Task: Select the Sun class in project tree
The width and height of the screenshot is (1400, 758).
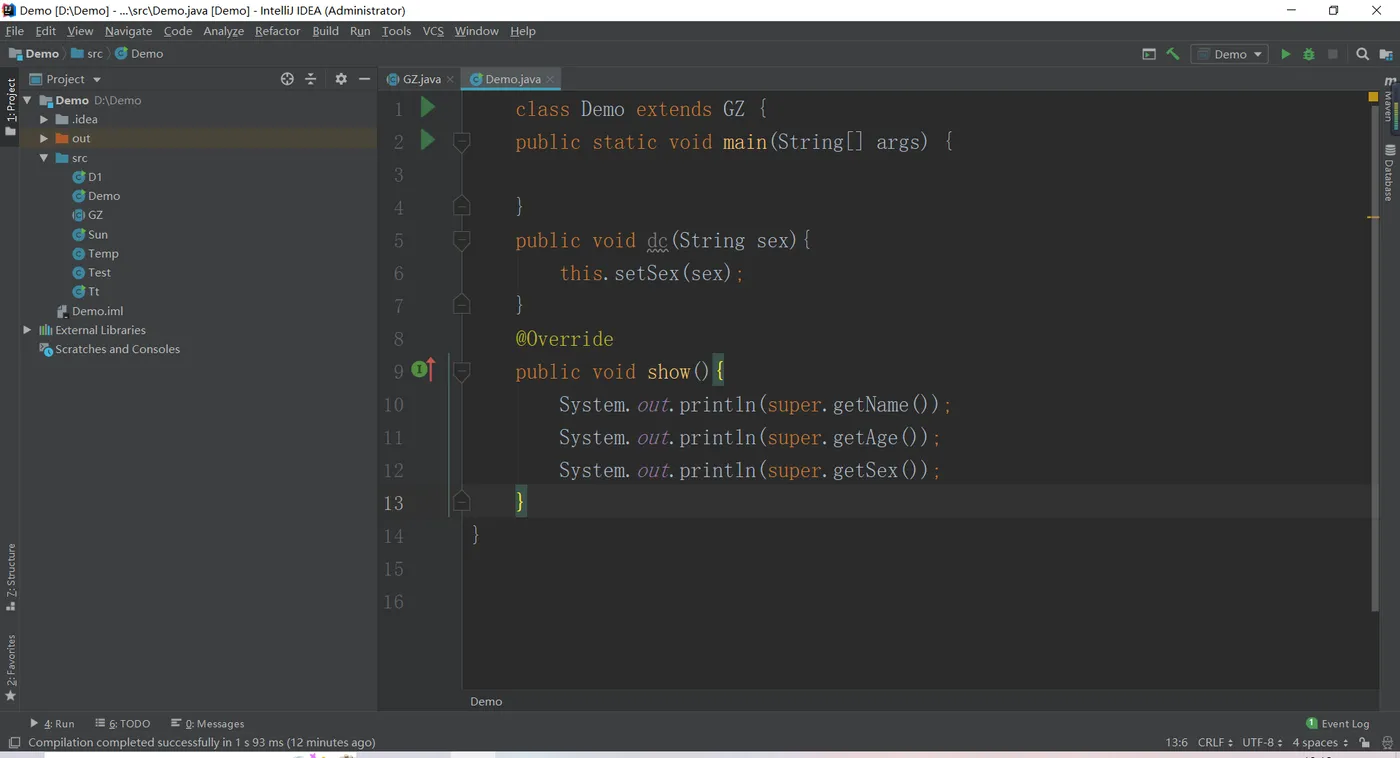Action: pyautogui.click(x=90, y=234)
